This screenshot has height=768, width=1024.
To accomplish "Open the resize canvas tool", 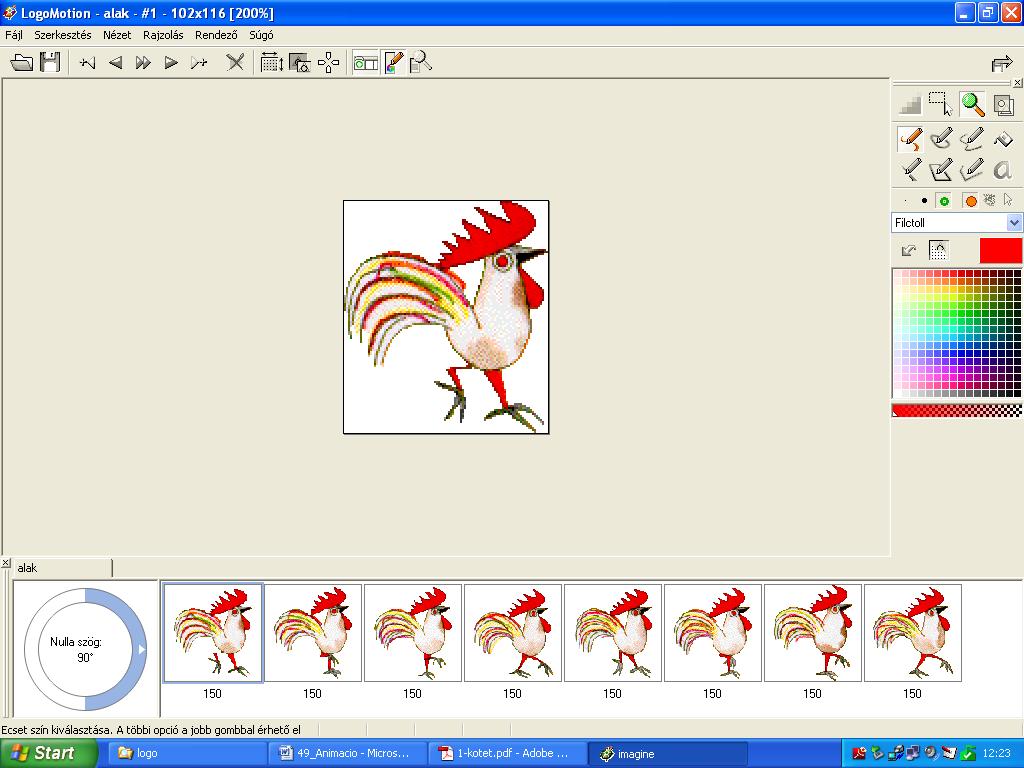I will click(x=272, y=63).
